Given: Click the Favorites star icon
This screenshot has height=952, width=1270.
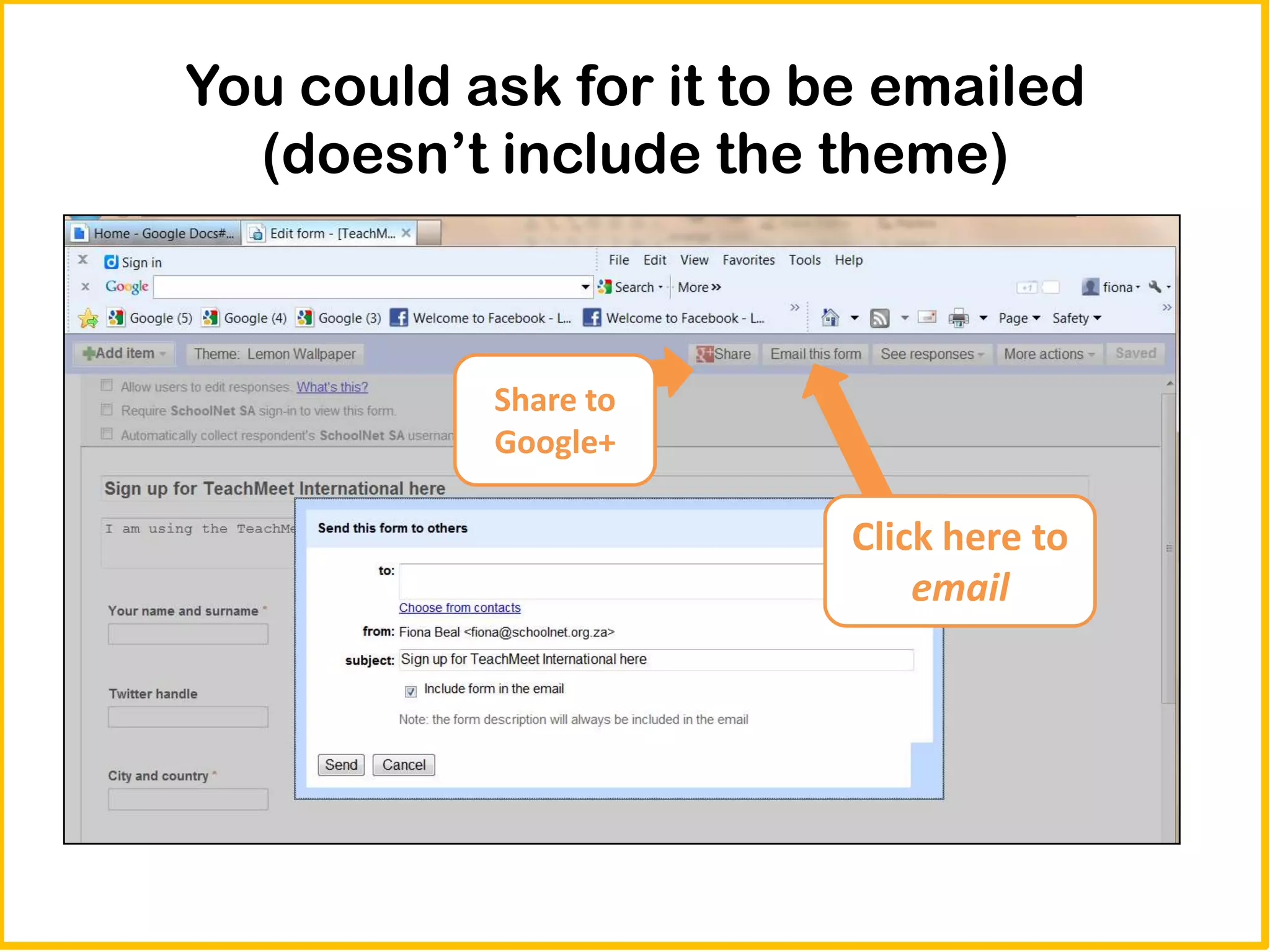Looking at the screenshot, I should (88, 318).
